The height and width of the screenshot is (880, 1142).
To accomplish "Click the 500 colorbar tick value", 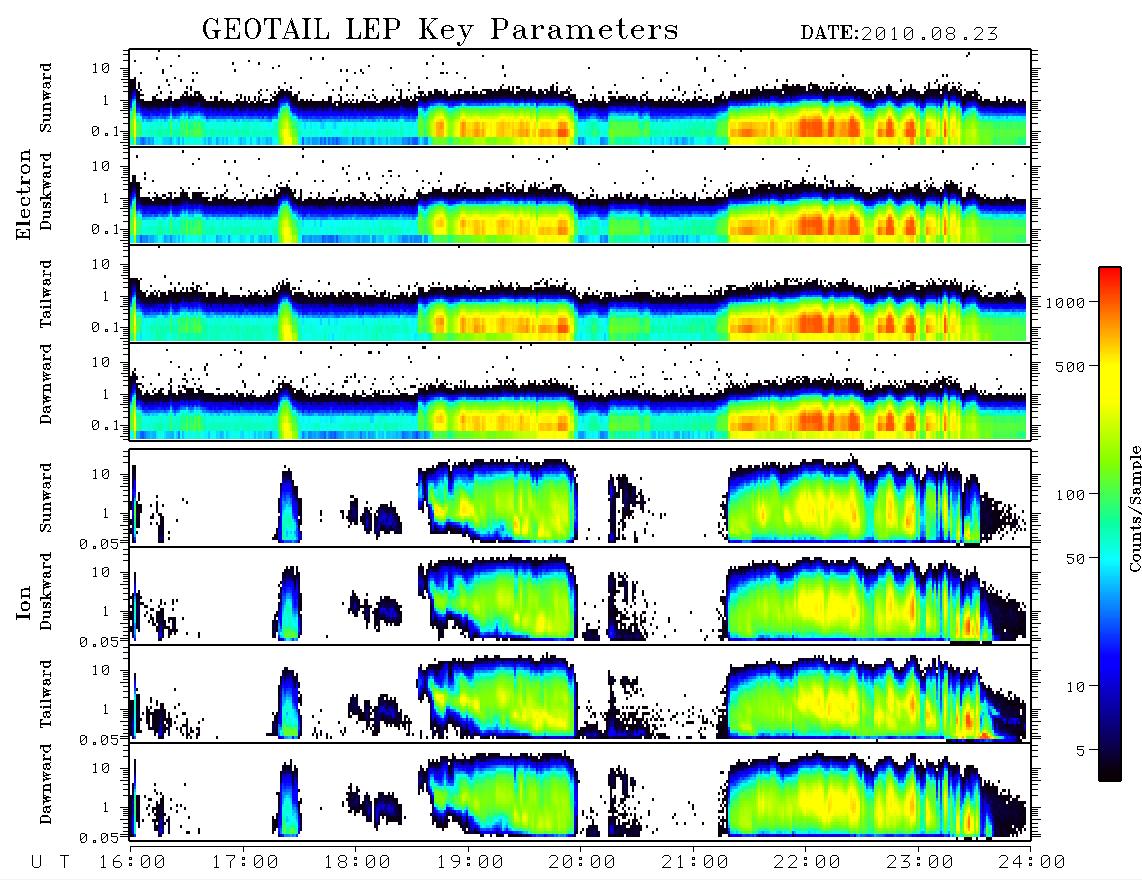I will (1071, 366).
